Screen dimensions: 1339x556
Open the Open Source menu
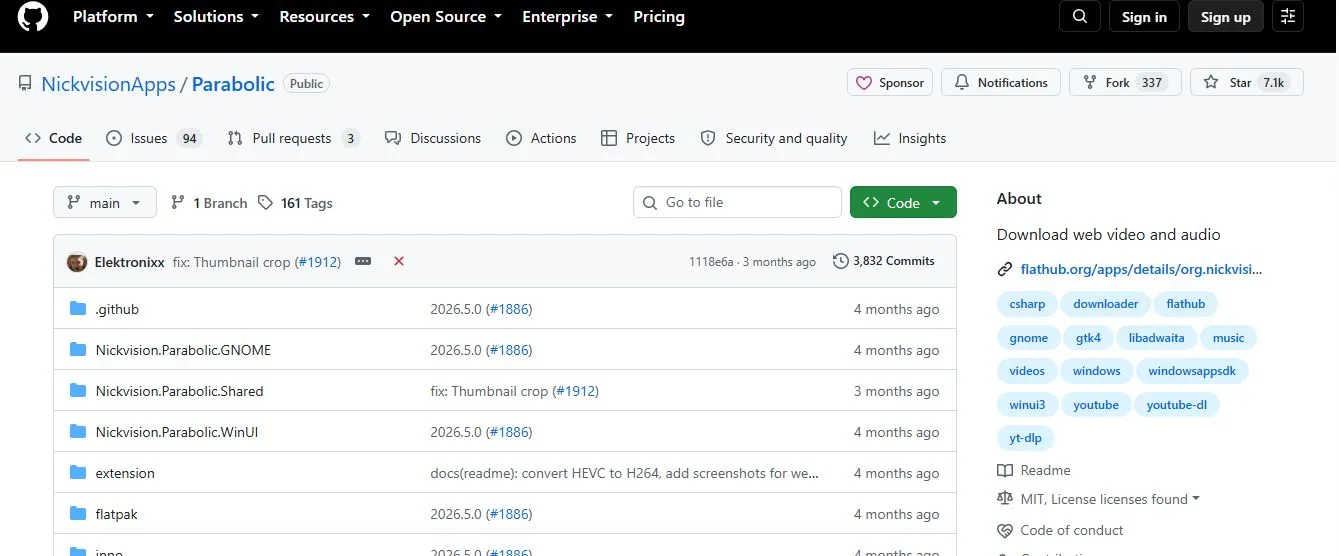[446, 17]
